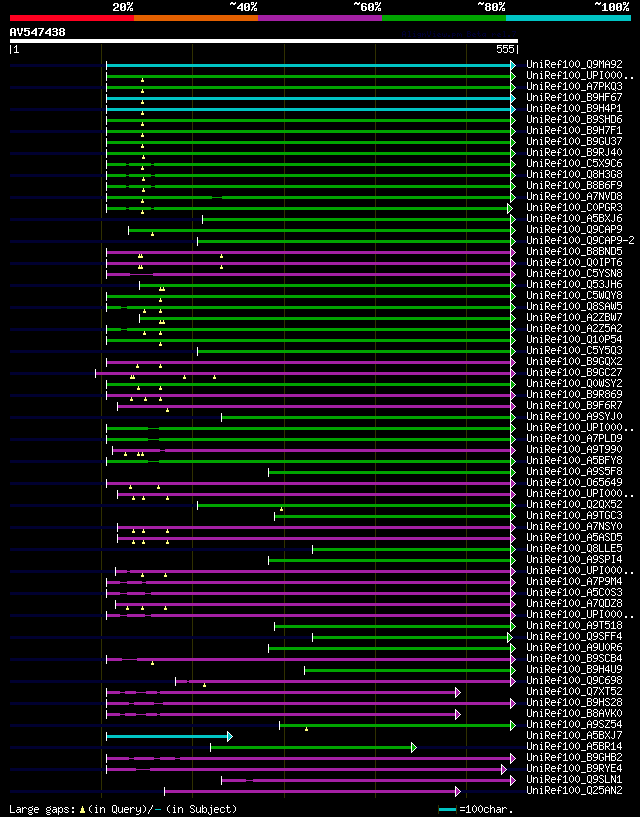640x817 pixels.
Task: Click the green ~80% identity legend segment
Action: 444,18
